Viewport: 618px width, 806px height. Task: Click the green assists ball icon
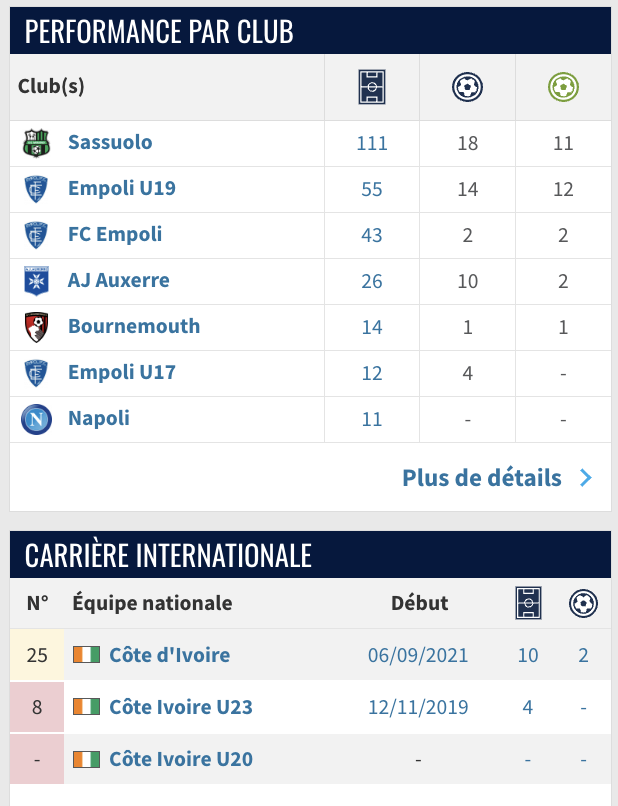(563, 87)
